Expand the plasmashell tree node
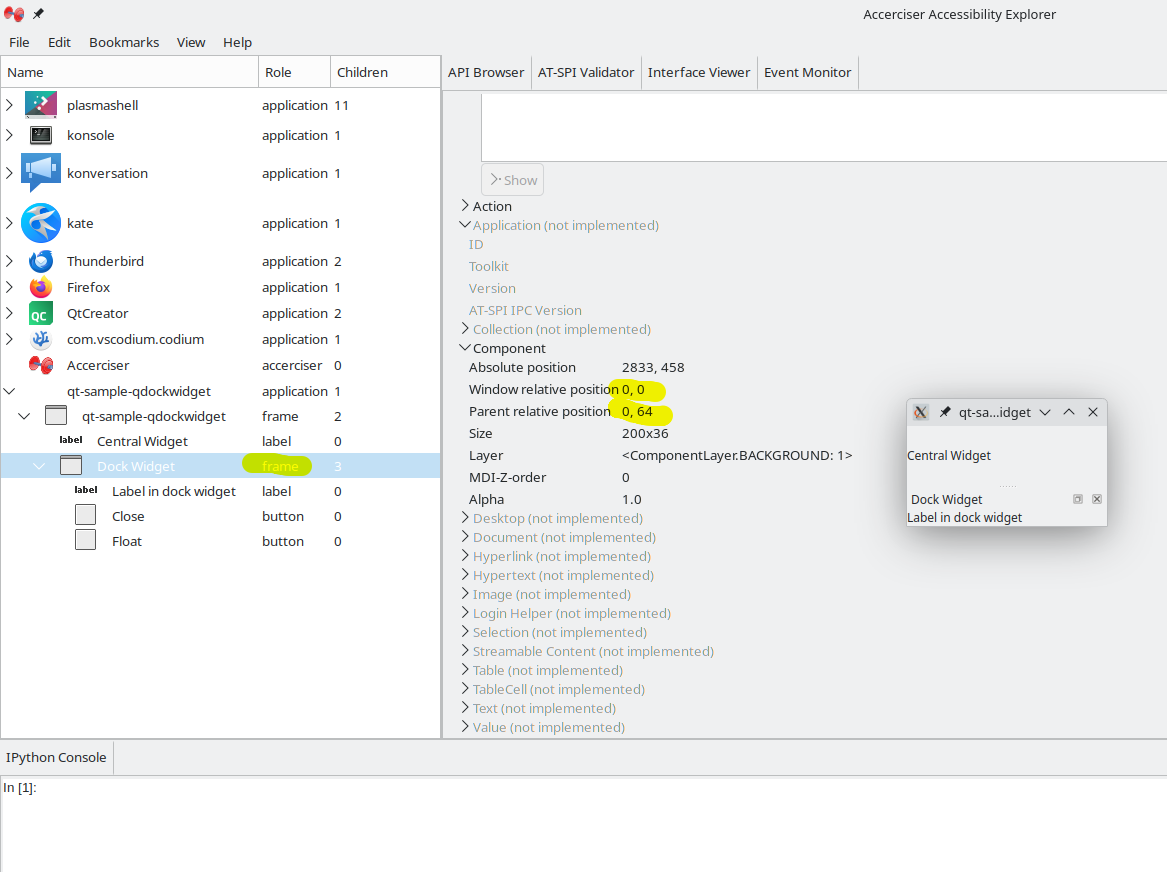Screen dimensions: 1167x872 pyautogui.click(x=10, y=105)
